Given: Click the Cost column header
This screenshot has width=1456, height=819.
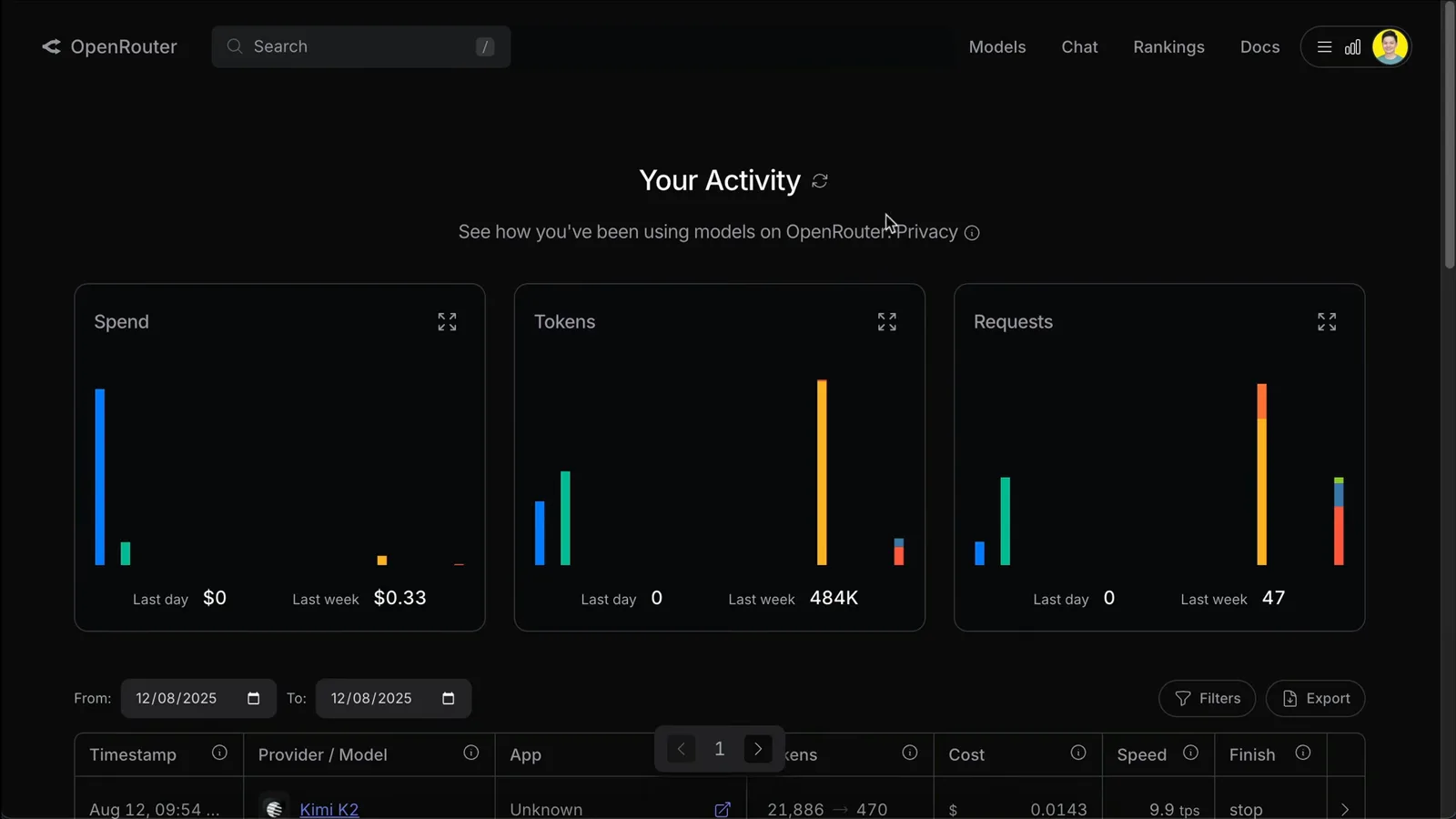Looking at the screenshot, I should tap(966, 754).
